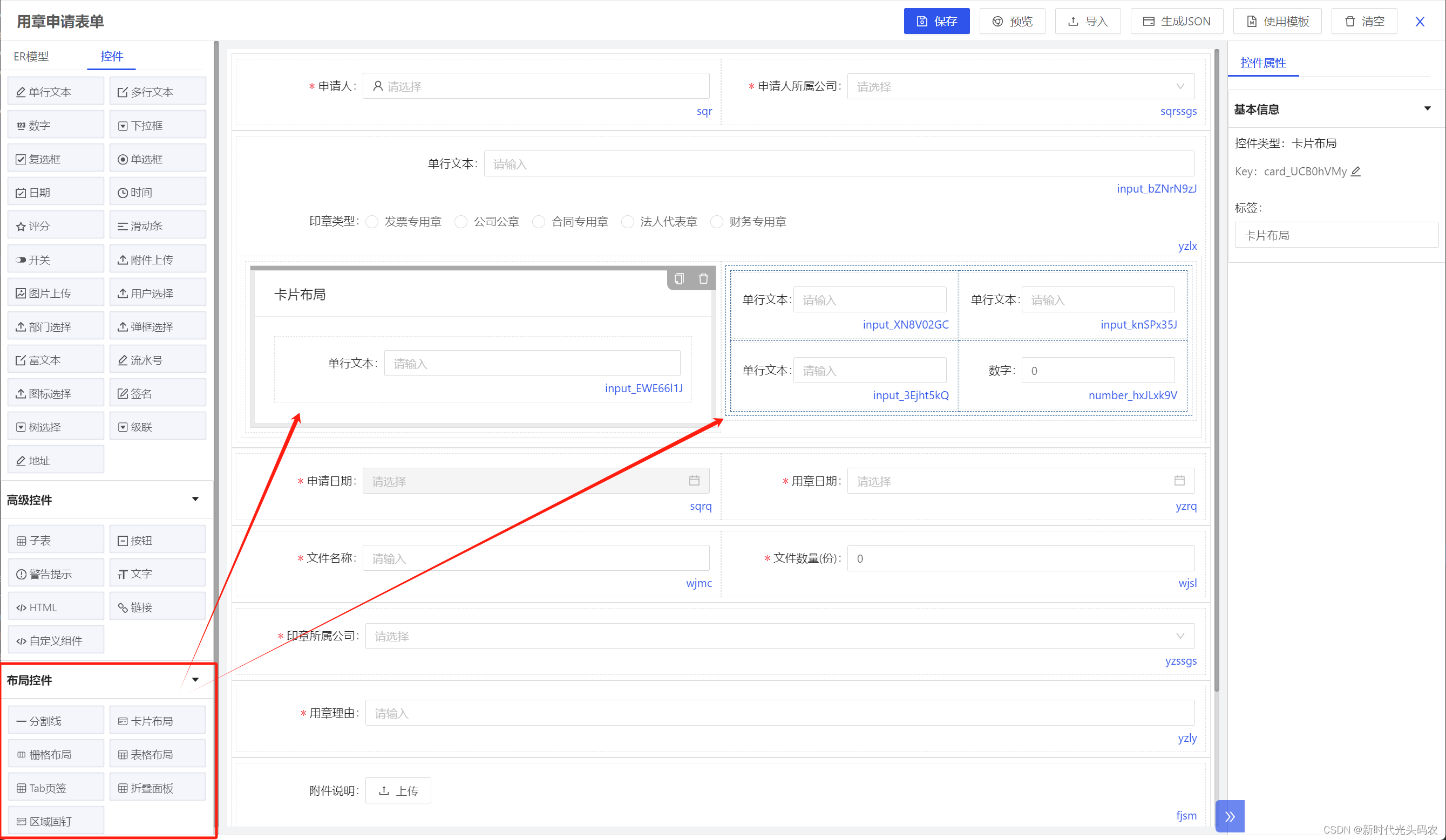Select the 表格布局 layout control

point(157,755)
